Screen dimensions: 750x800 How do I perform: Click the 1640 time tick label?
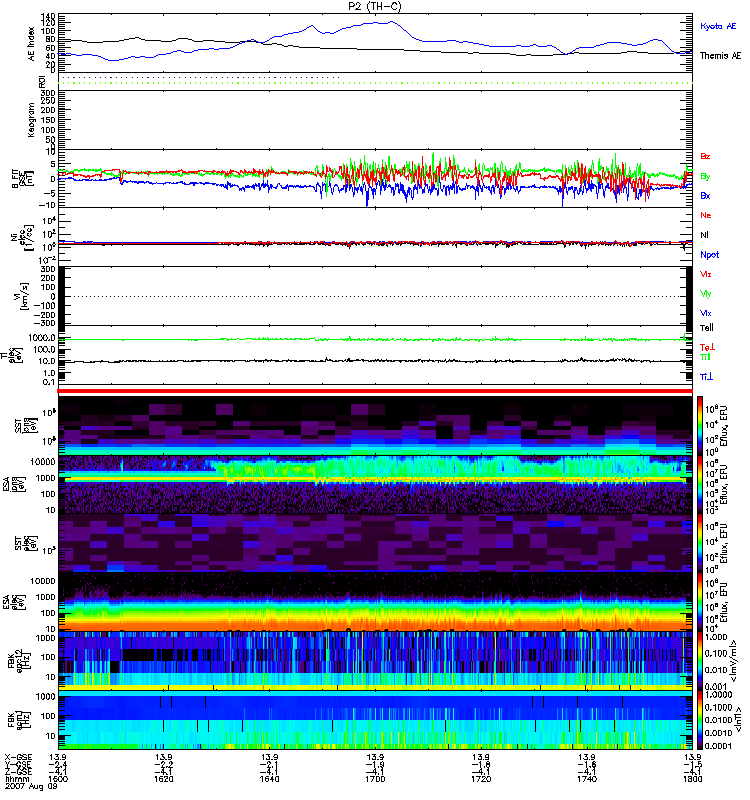(269, 779)
